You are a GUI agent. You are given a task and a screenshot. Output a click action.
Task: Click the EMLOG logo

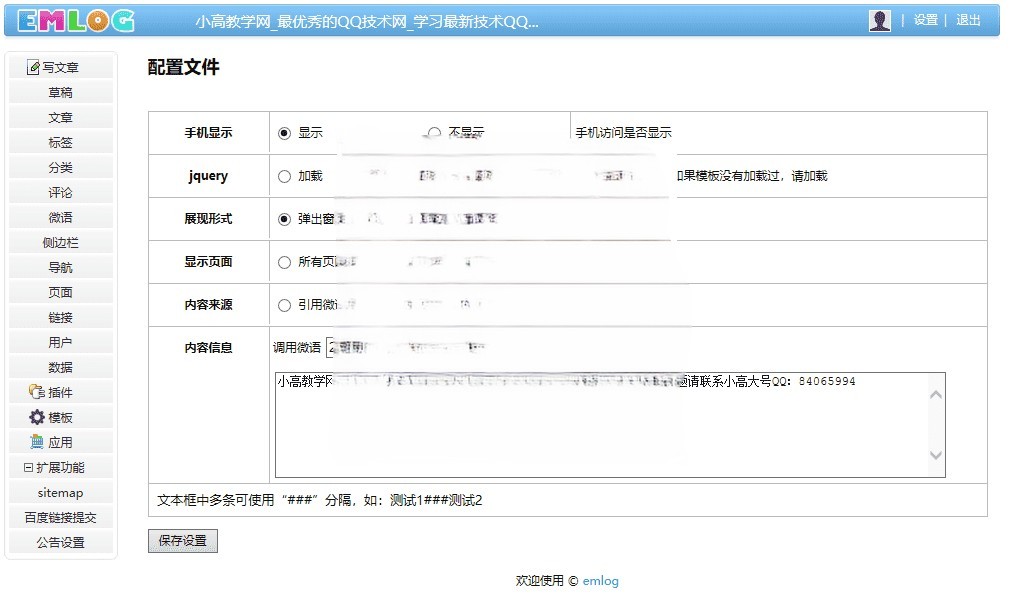(76, 21)
